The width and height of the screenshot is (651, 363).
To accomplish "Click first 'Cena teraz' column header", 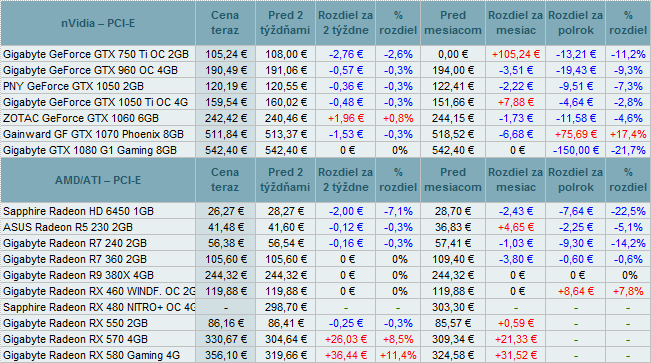I will (x=225, y=23).
